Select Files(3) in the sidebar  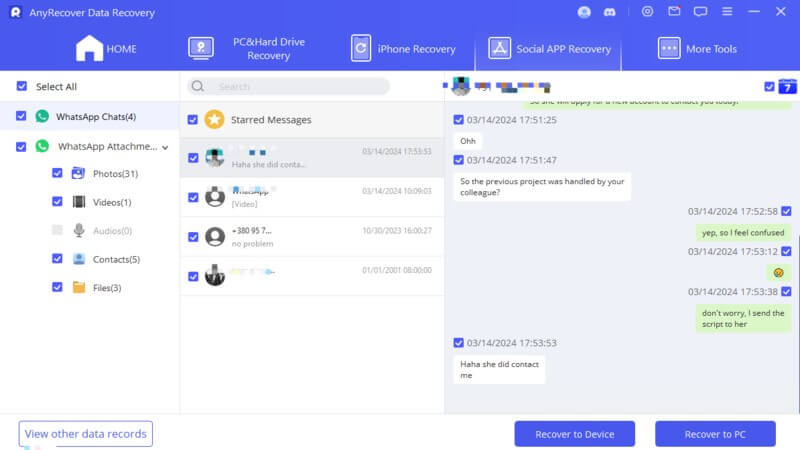click(x=107, y=288)
